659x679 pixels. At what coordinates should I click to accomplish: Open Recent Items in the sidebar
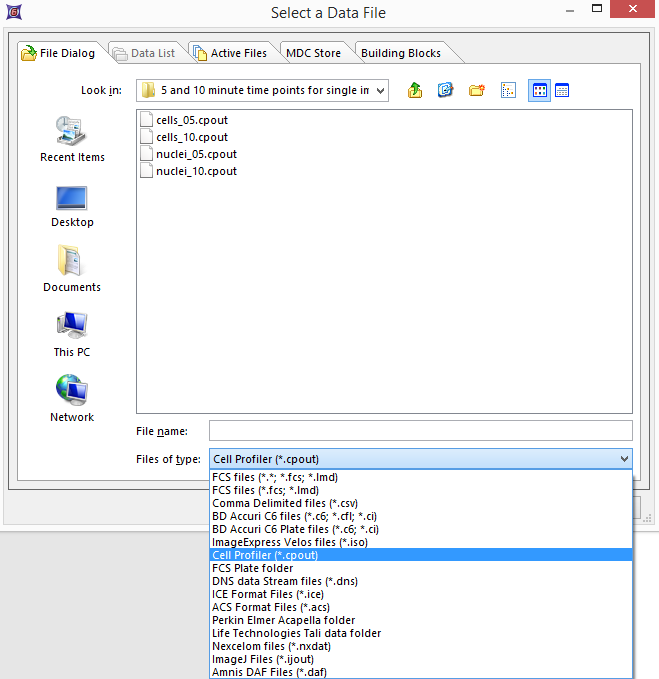coord(72,139)
